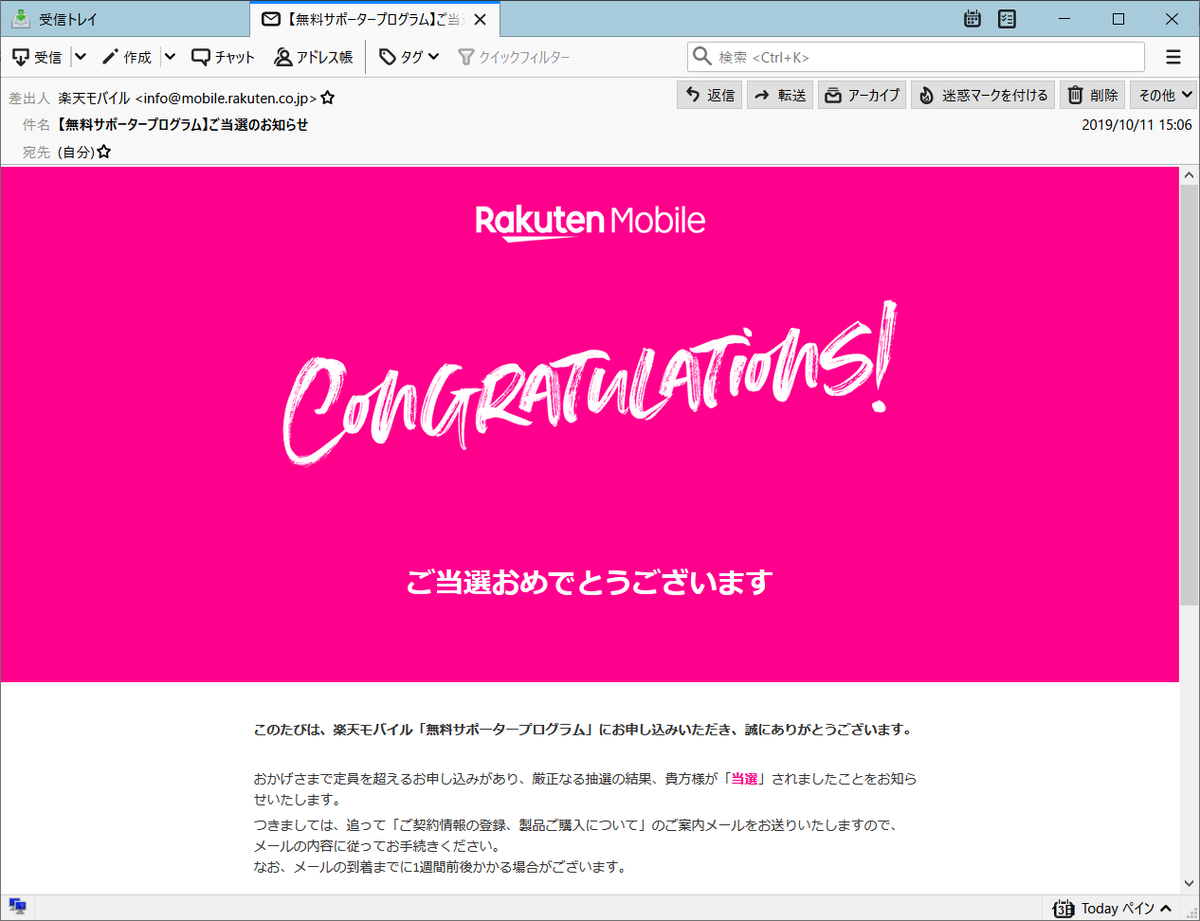
Task: Click the heading ご当選おめでとうございます
Action: (590, 582)
